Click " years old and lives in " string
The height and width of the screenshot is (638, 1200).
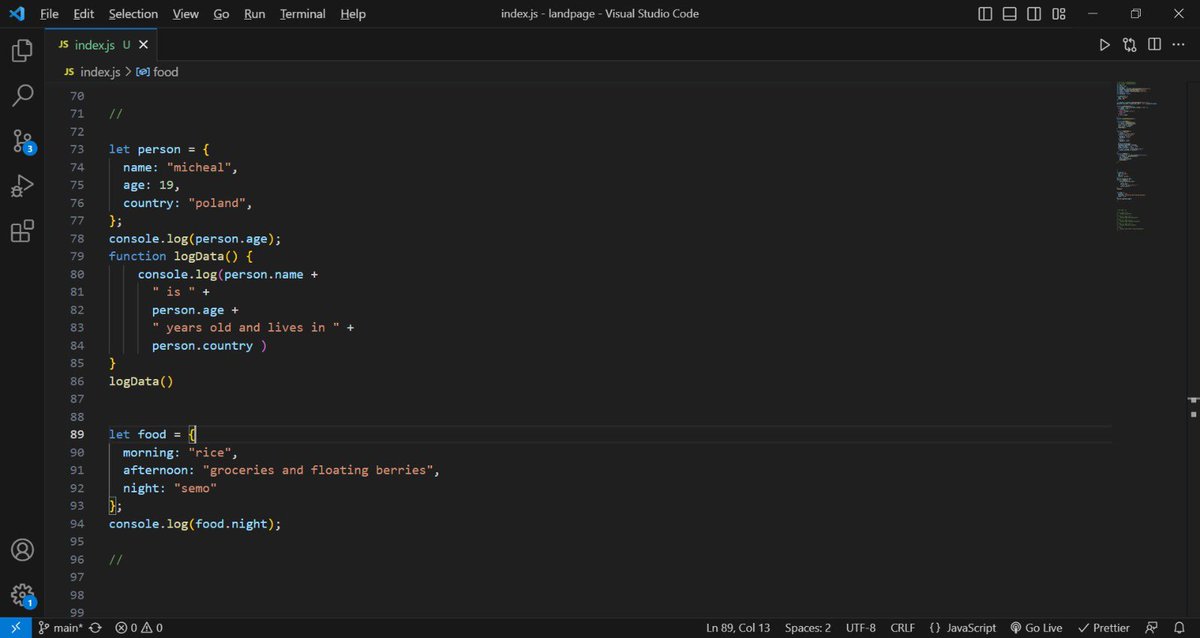click(x=245, y=327)
